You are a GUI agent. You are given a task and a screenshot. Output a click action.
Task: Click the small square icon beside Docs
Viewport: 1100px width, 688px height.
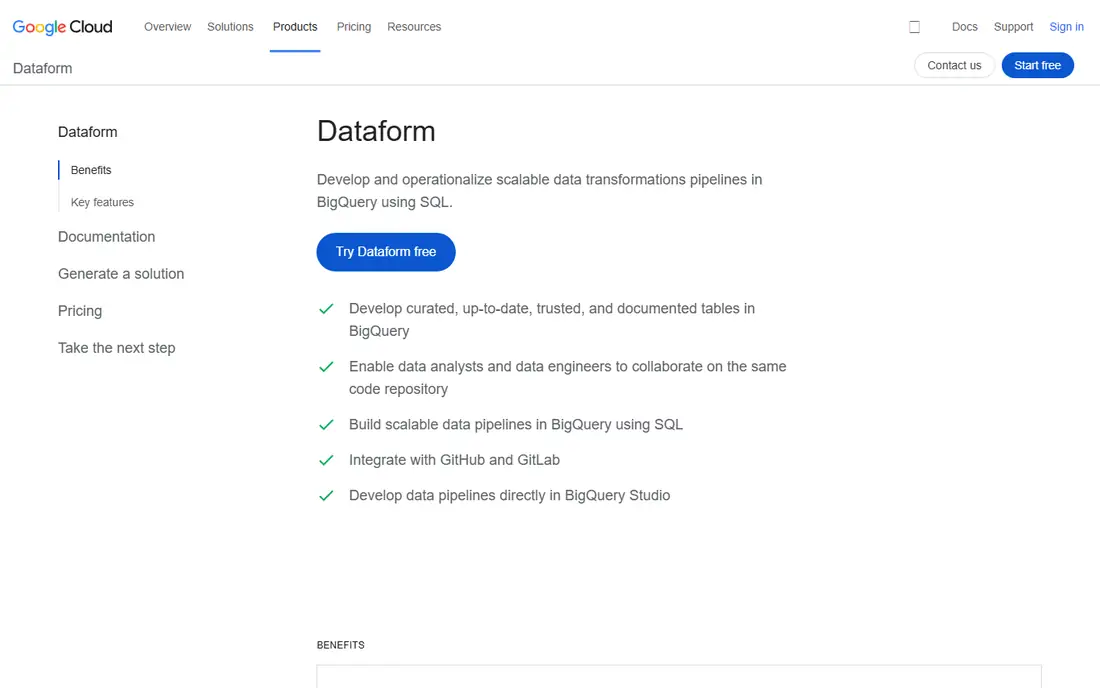coord(914,27)
